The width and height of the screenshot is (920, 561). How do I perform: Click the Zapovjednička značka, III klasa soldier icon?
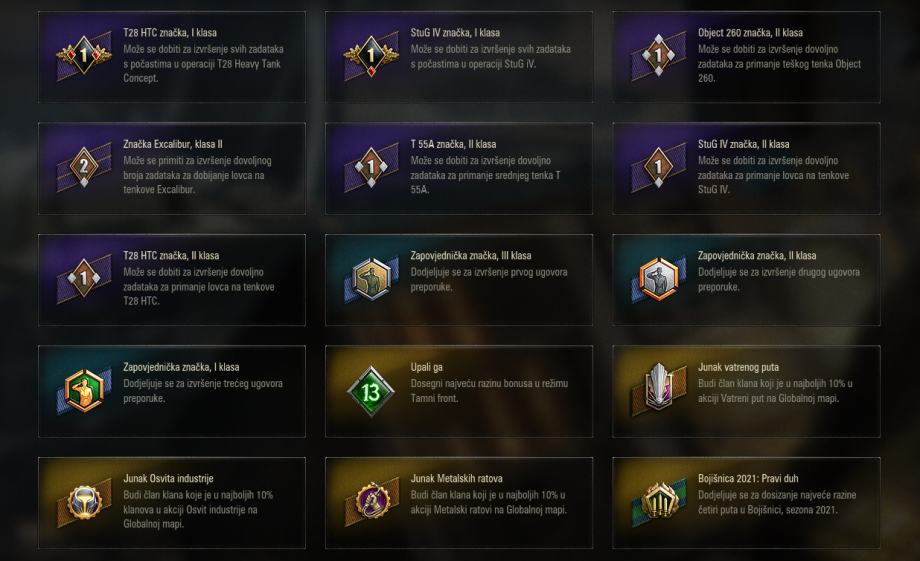coord(371,279)
